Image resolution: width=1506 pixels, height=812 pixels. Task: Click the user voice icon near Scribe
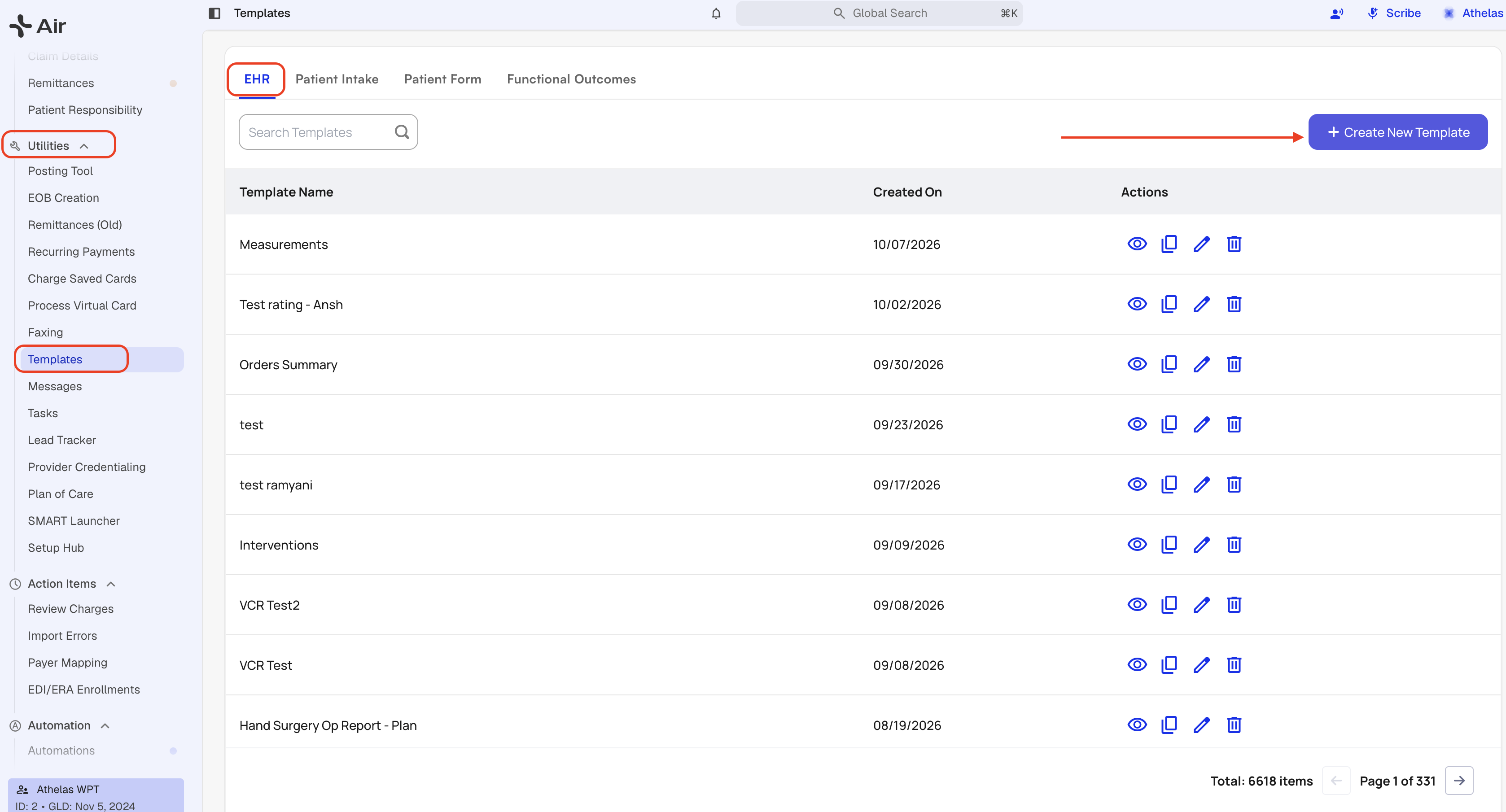1336,13
